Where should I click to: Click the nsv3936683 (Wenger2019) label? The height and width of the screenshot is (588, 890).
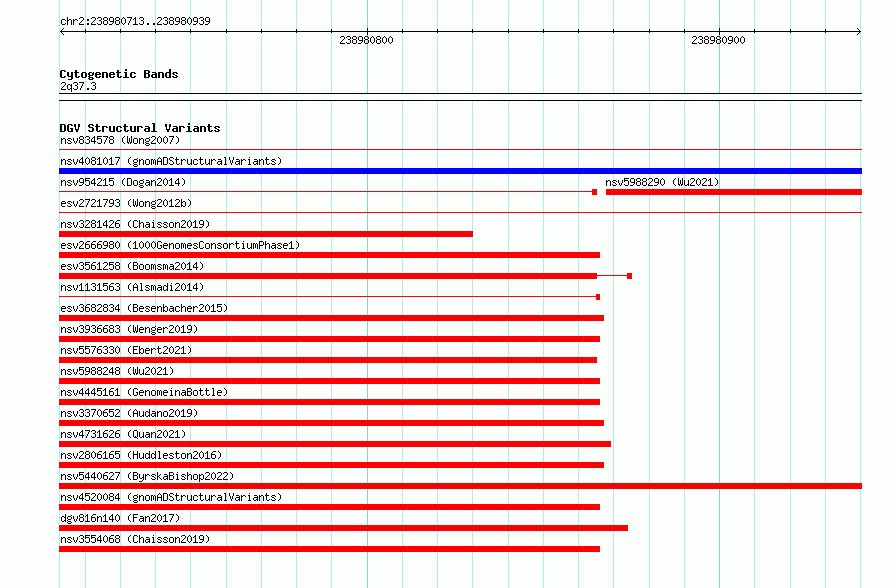pos(129,329)
